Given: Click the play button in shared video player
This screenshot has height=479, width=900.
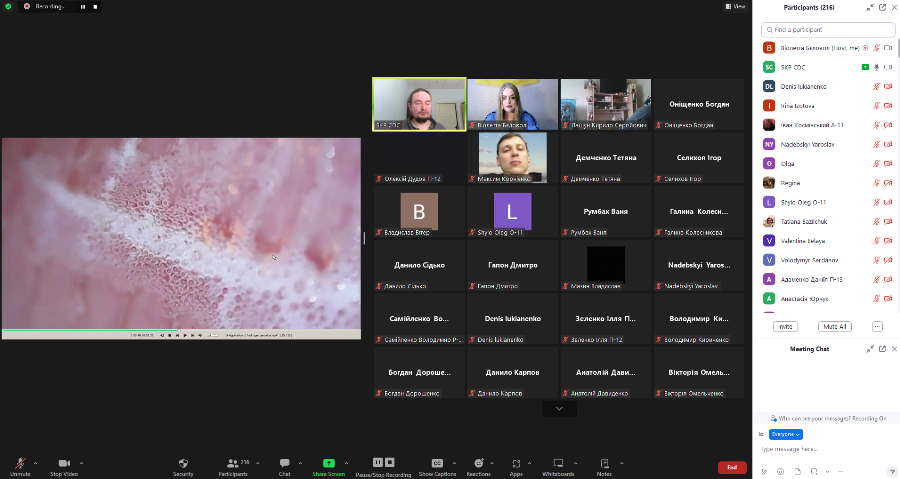Looking at the screenshot, I should [x=185, y=335].
